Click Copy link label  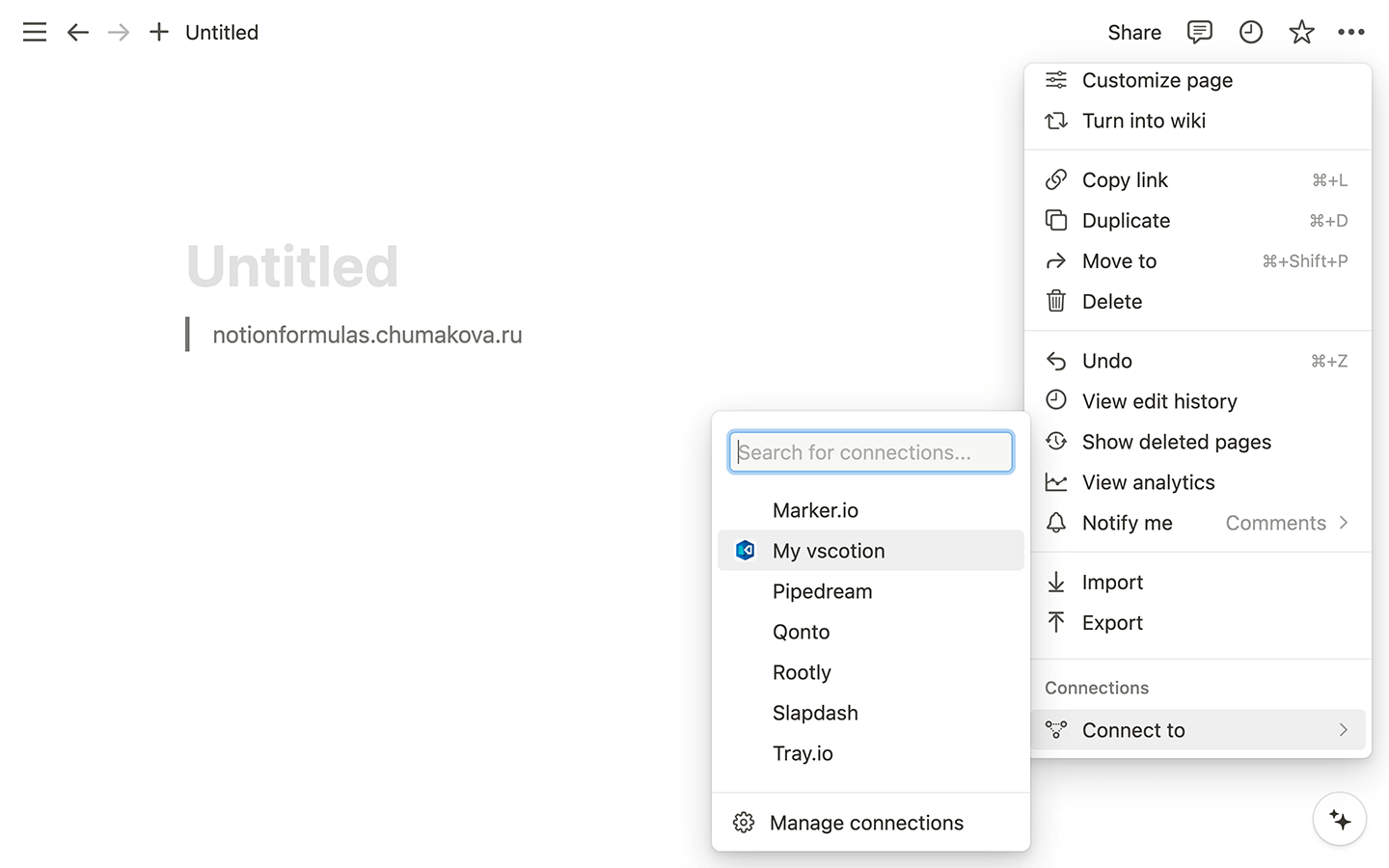(1125, 180)
